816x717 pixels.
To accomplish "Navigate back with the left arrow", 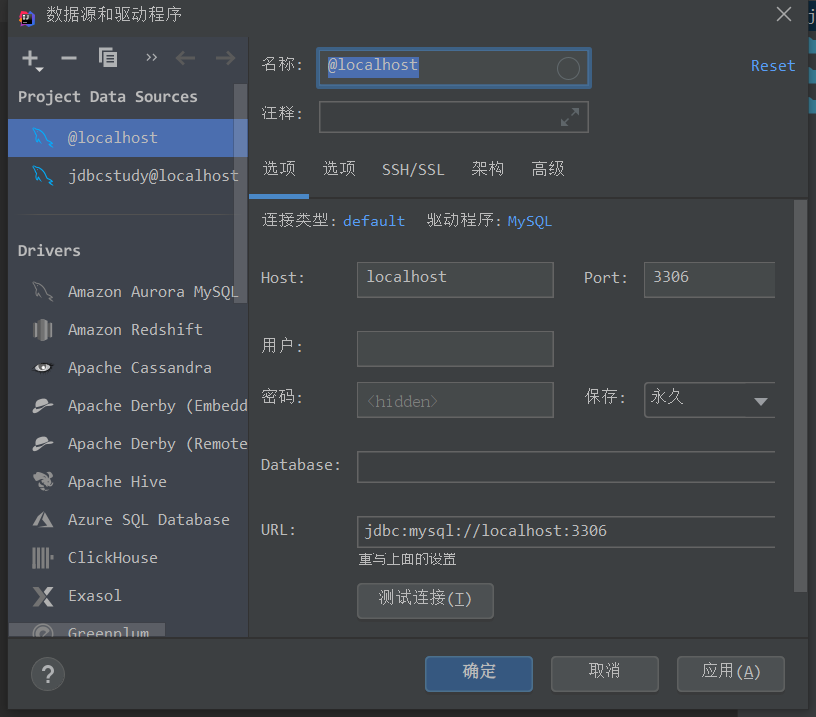I will 185,59.
